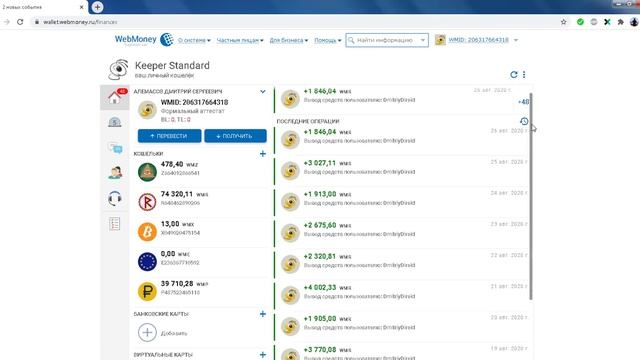Open the +1 913,00 WMR operation
The width and height of the screenshot is (640, 360).
coord(402,202)
